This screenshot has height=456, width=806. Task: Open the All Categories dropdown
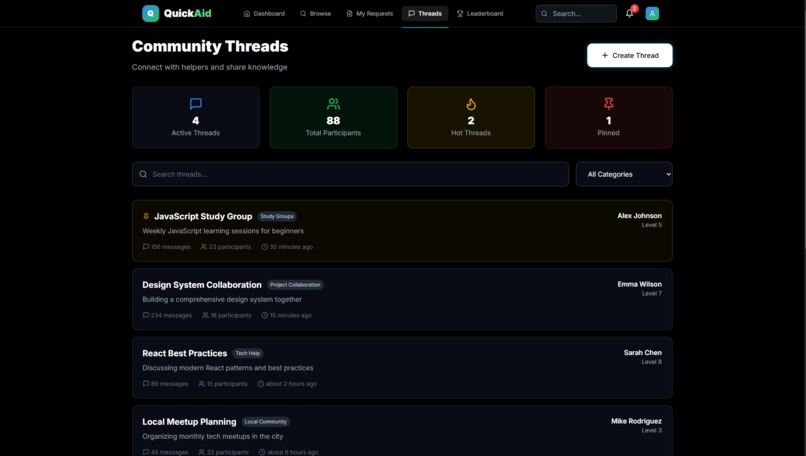click(x=624, y=174)
